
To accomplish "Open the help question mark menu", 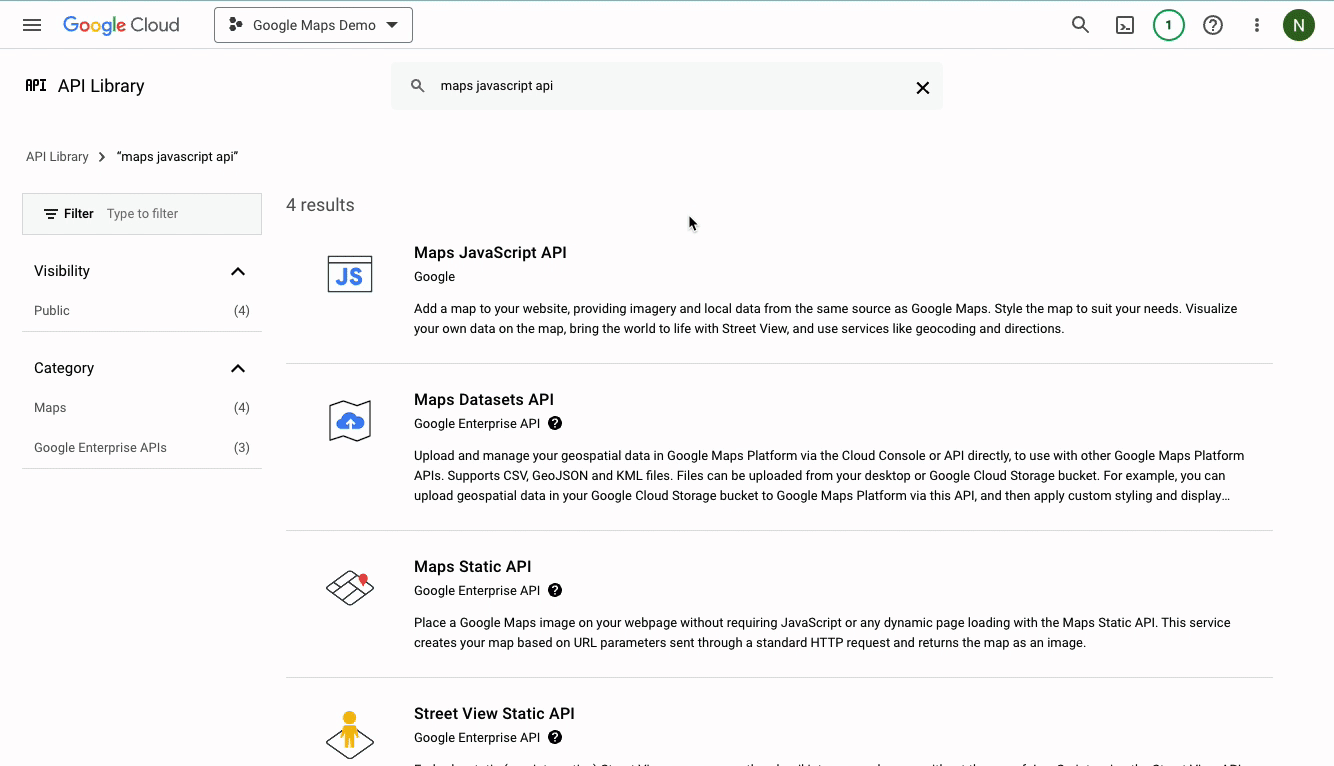I will 1213,25.
